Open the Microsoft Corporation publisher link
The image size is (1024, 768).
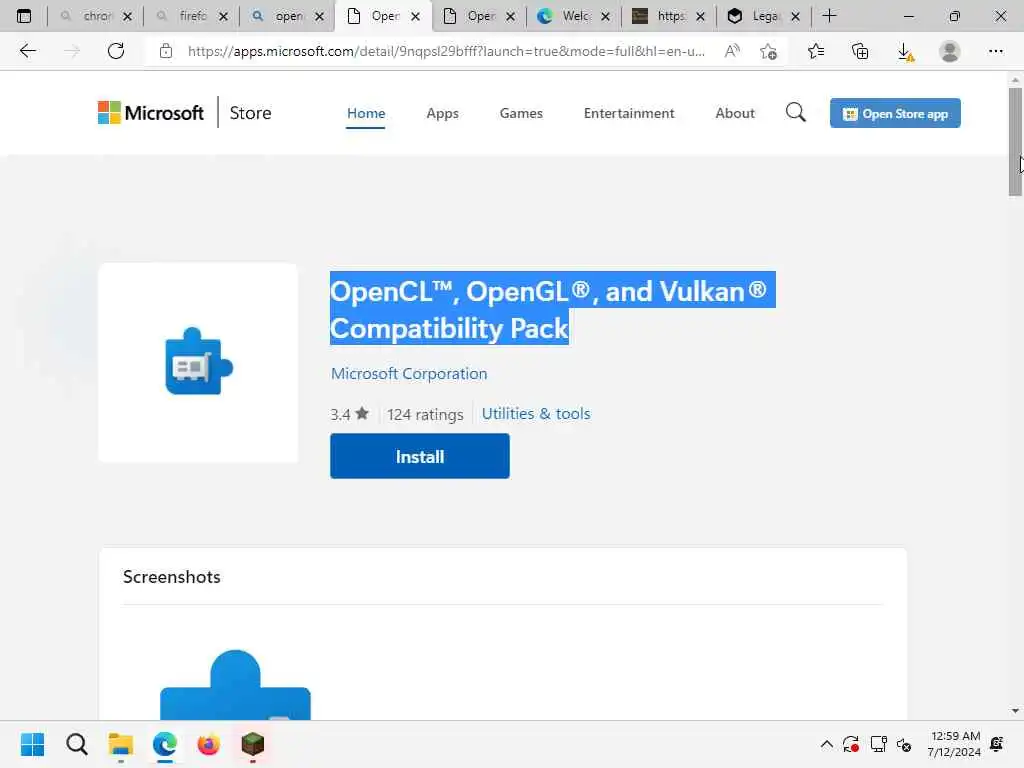[x=409, y=374]
